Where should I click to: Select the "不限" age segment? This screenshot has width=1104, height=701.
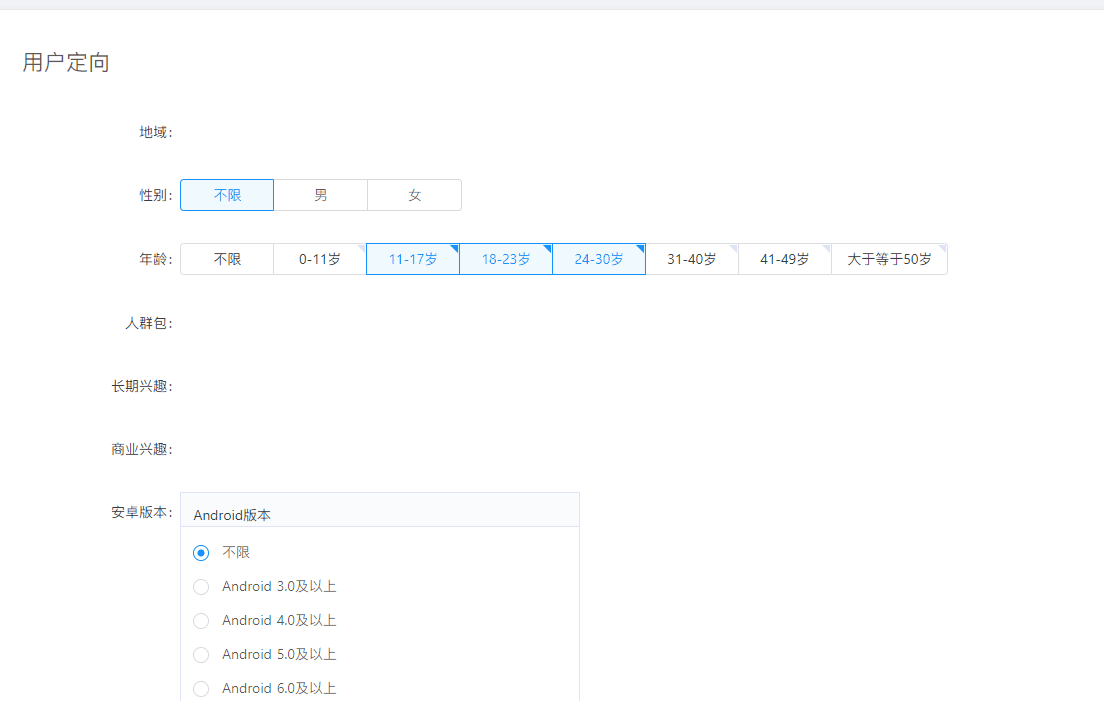click(x=226, y=258)
